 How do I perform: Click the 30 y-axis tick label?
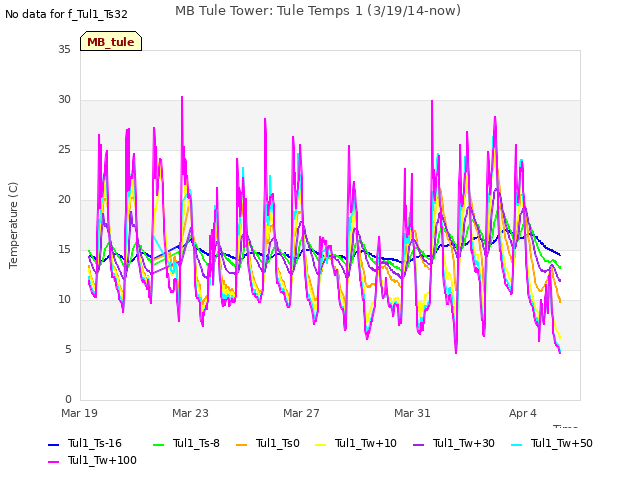tap(64, 100)
